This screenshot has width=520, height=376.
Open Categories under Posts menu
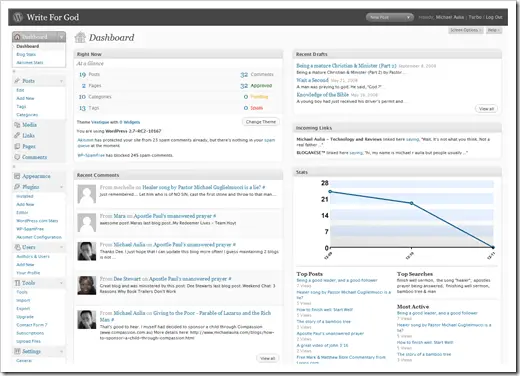click(x=27, y=115)
